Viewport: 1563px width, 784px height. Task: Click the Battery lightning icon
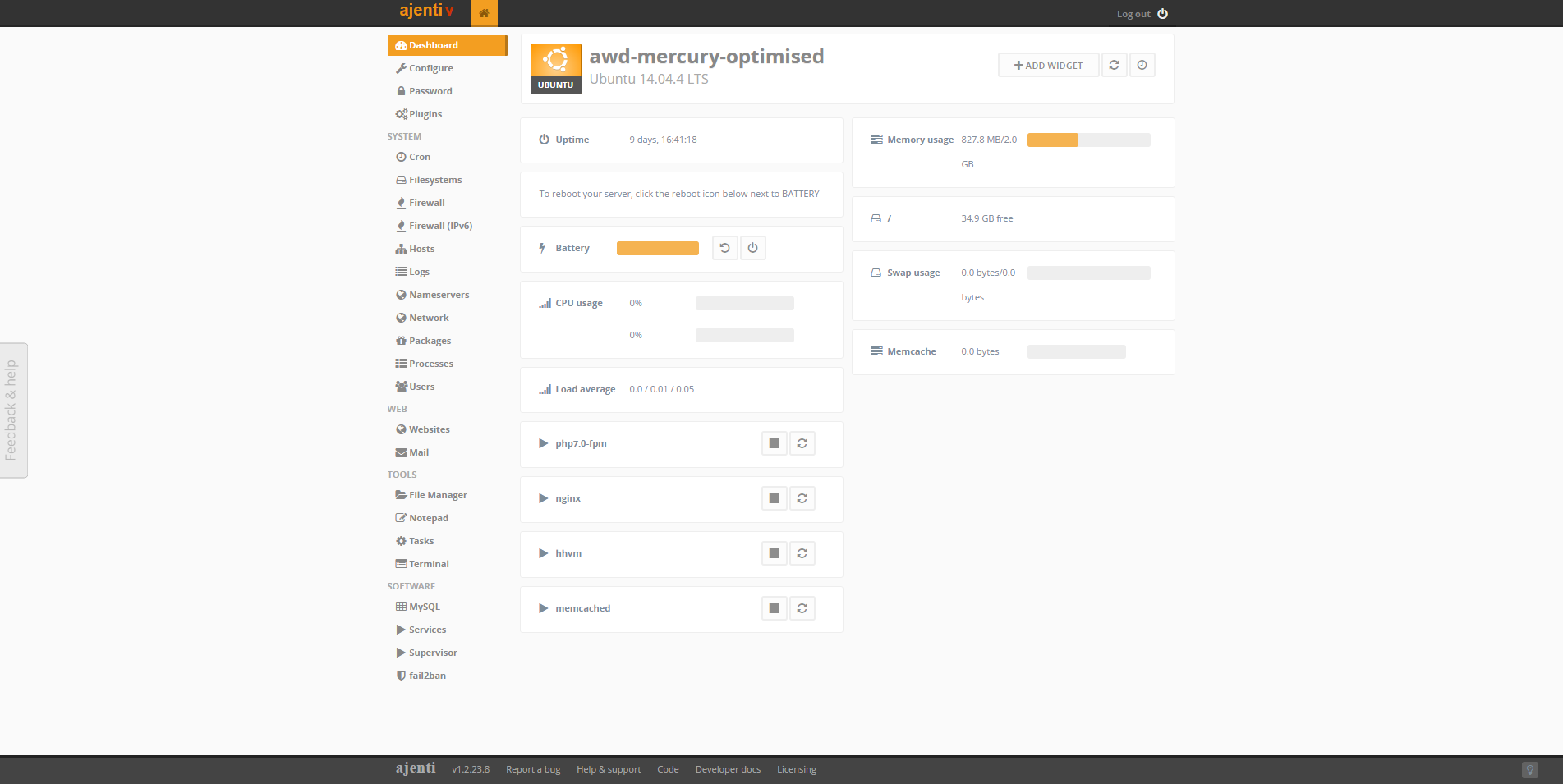(x=542, y=248)
